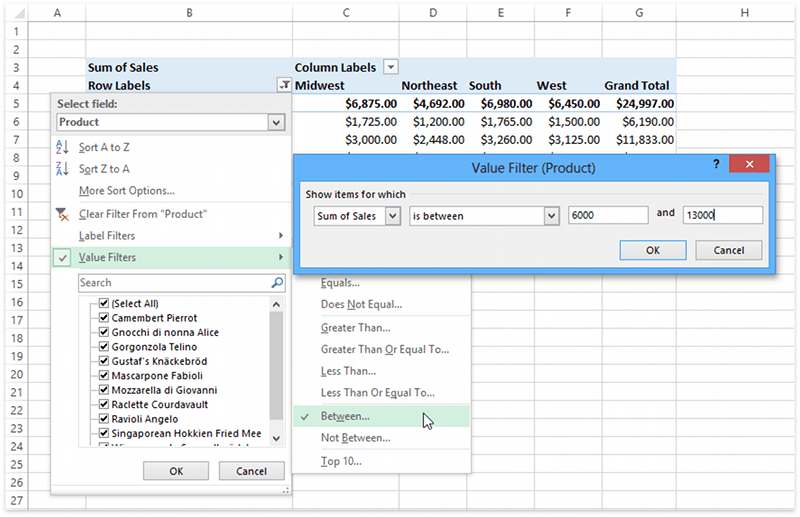Click the Clear Filter funnel icon

[x=62, y=214]
